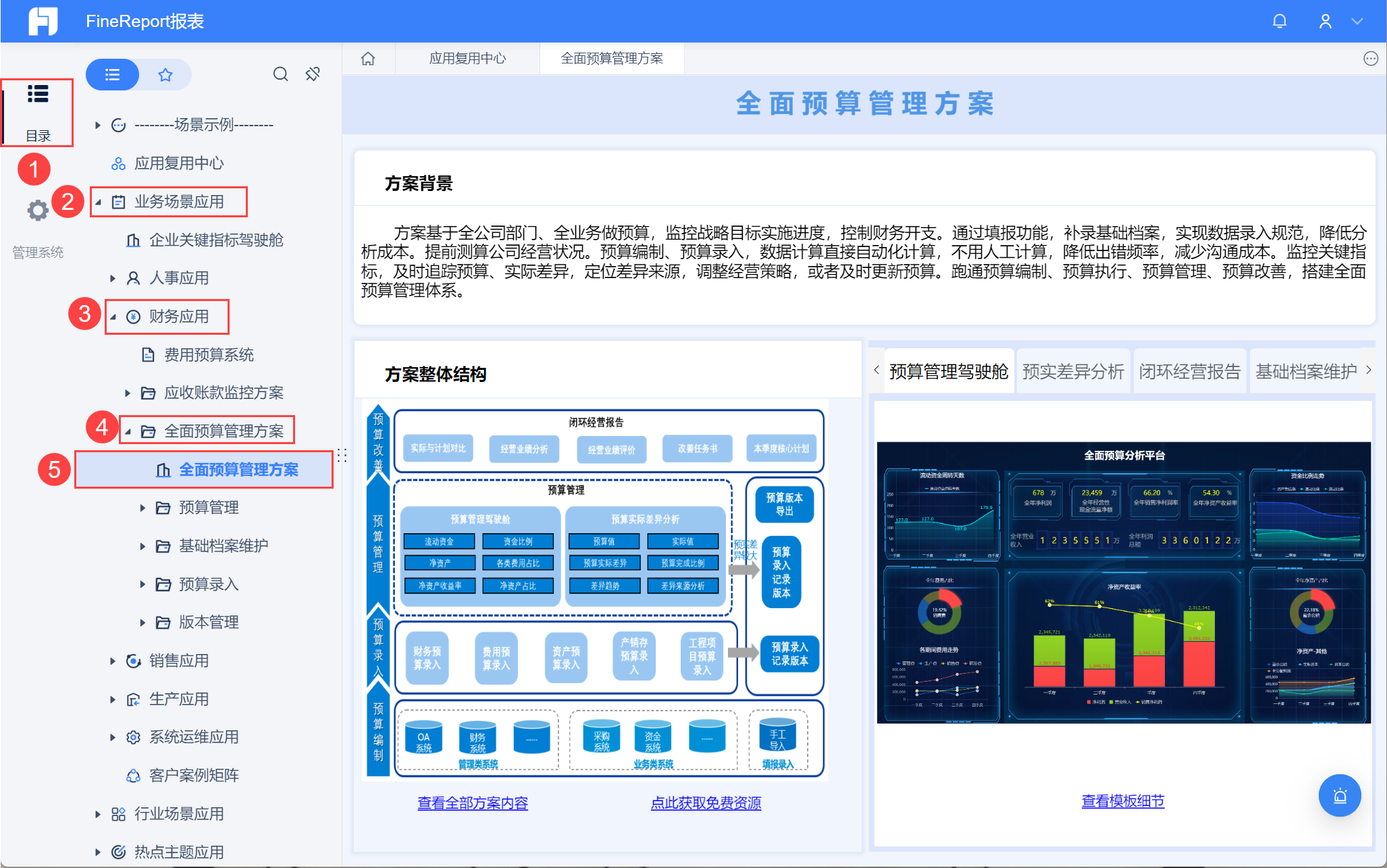This screenshot has width=1387, height=868.
Task: Click the home icon tab
Action: click(x=368, y=59)
